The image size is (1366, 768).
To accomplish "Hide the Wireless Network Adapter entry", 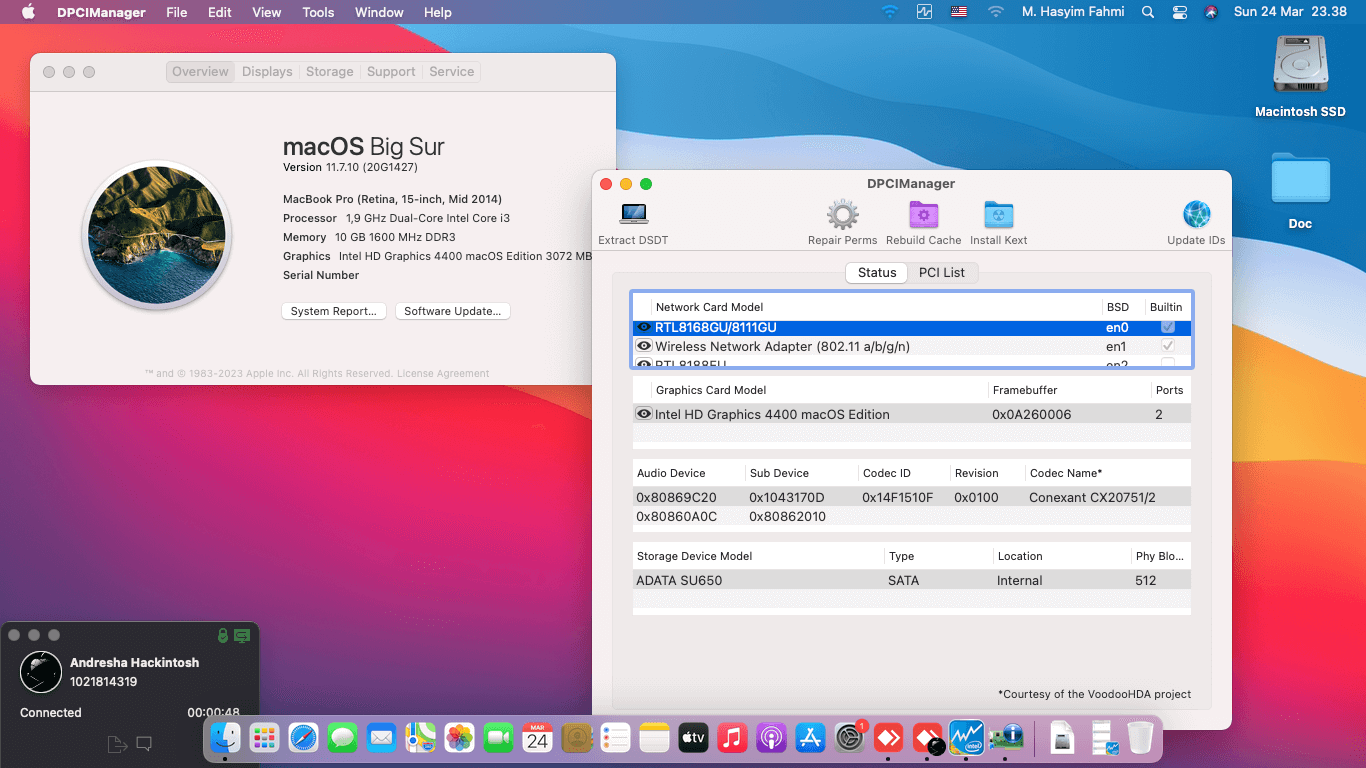I will tap(643, 346).
